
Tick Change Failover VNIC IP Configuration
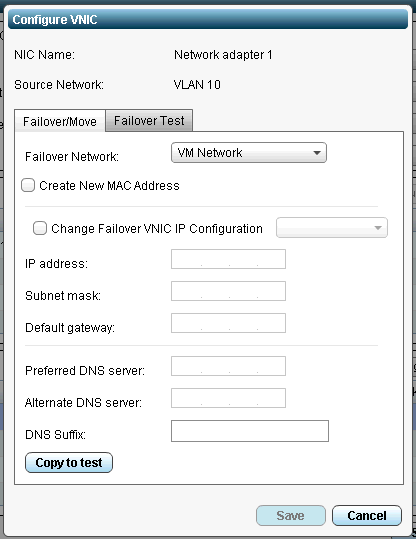tap(40, 228)
